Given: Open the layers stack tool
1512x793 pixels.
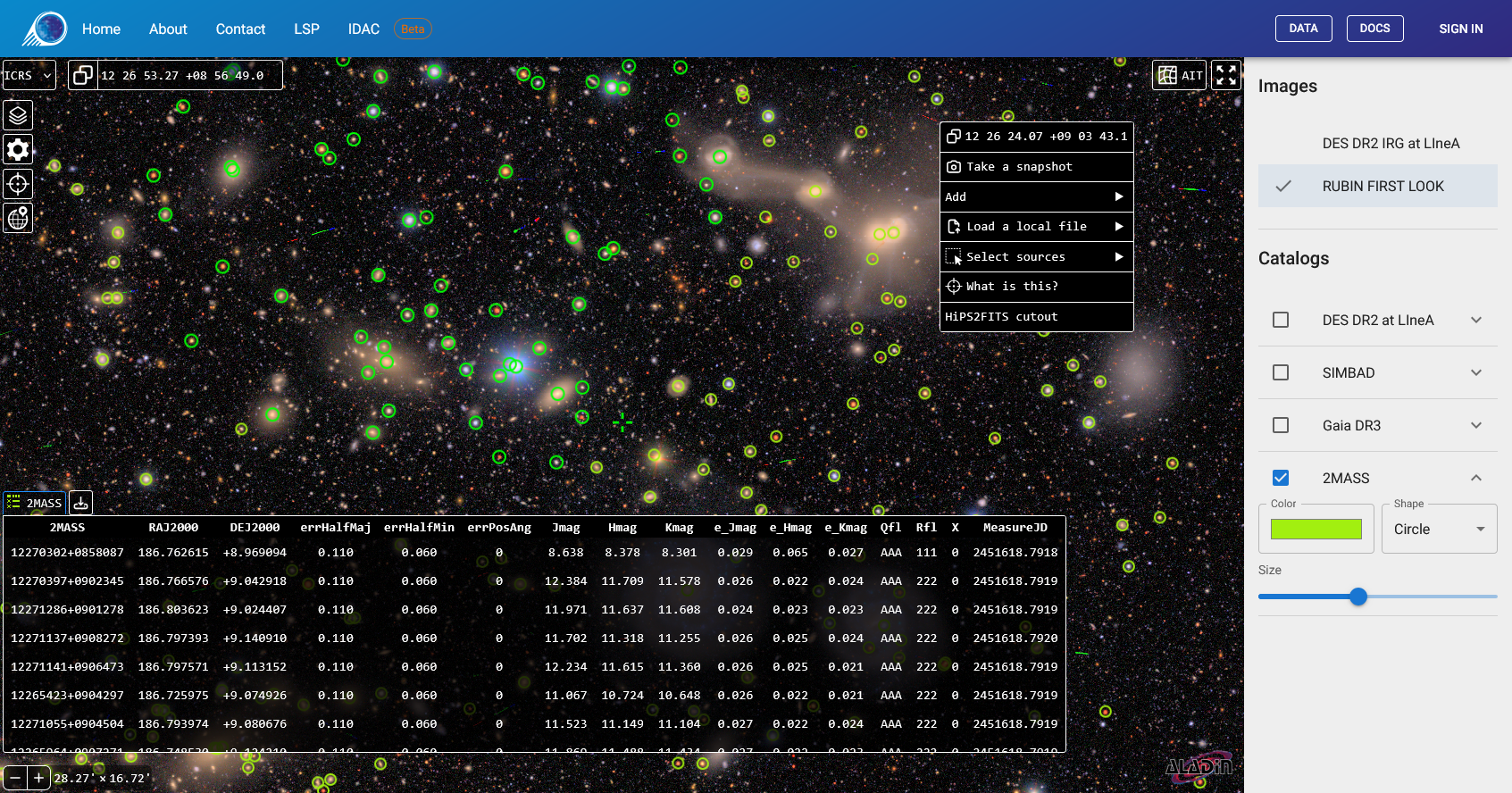Looking at the screenshot, I should pyautogui.click(x=18, y=115).
